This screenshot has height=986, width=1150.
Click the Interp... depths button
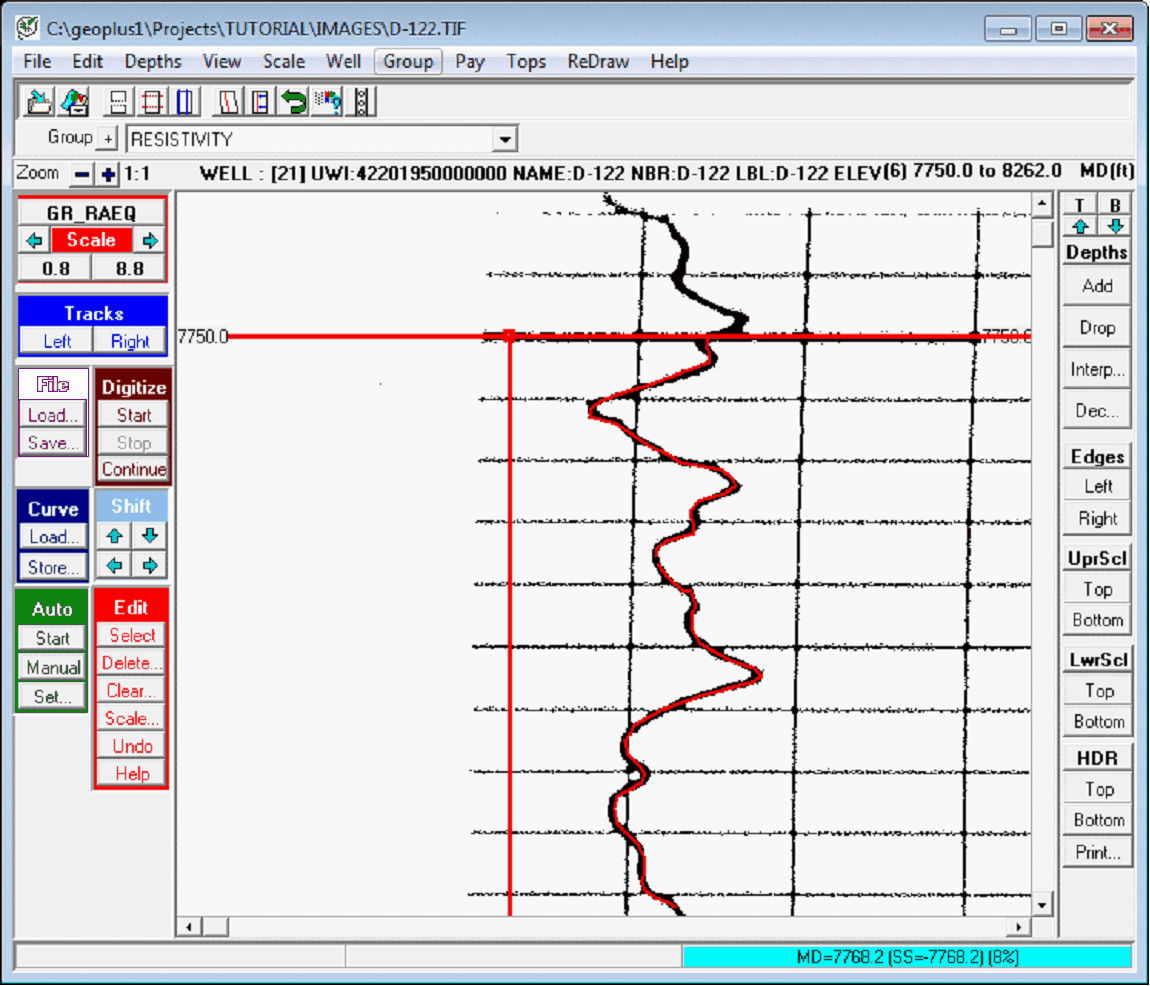coord(1097,369)
